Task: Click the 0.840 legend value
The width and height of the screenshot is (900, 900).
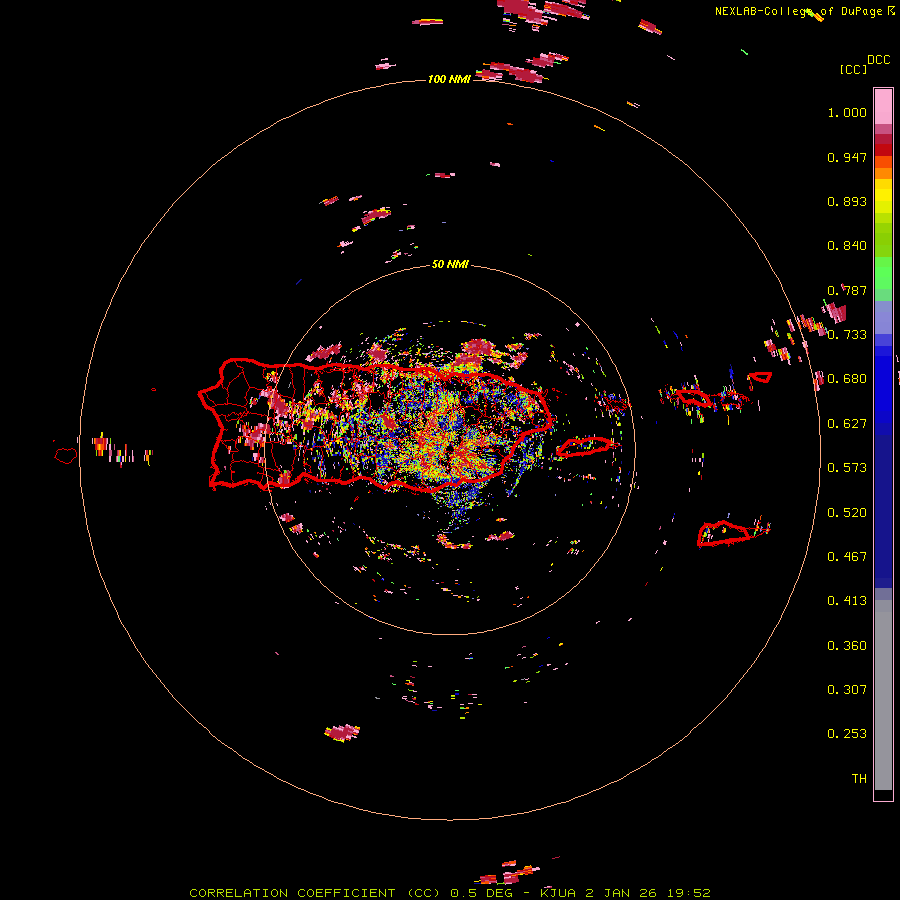Action: tap(847, 246)
